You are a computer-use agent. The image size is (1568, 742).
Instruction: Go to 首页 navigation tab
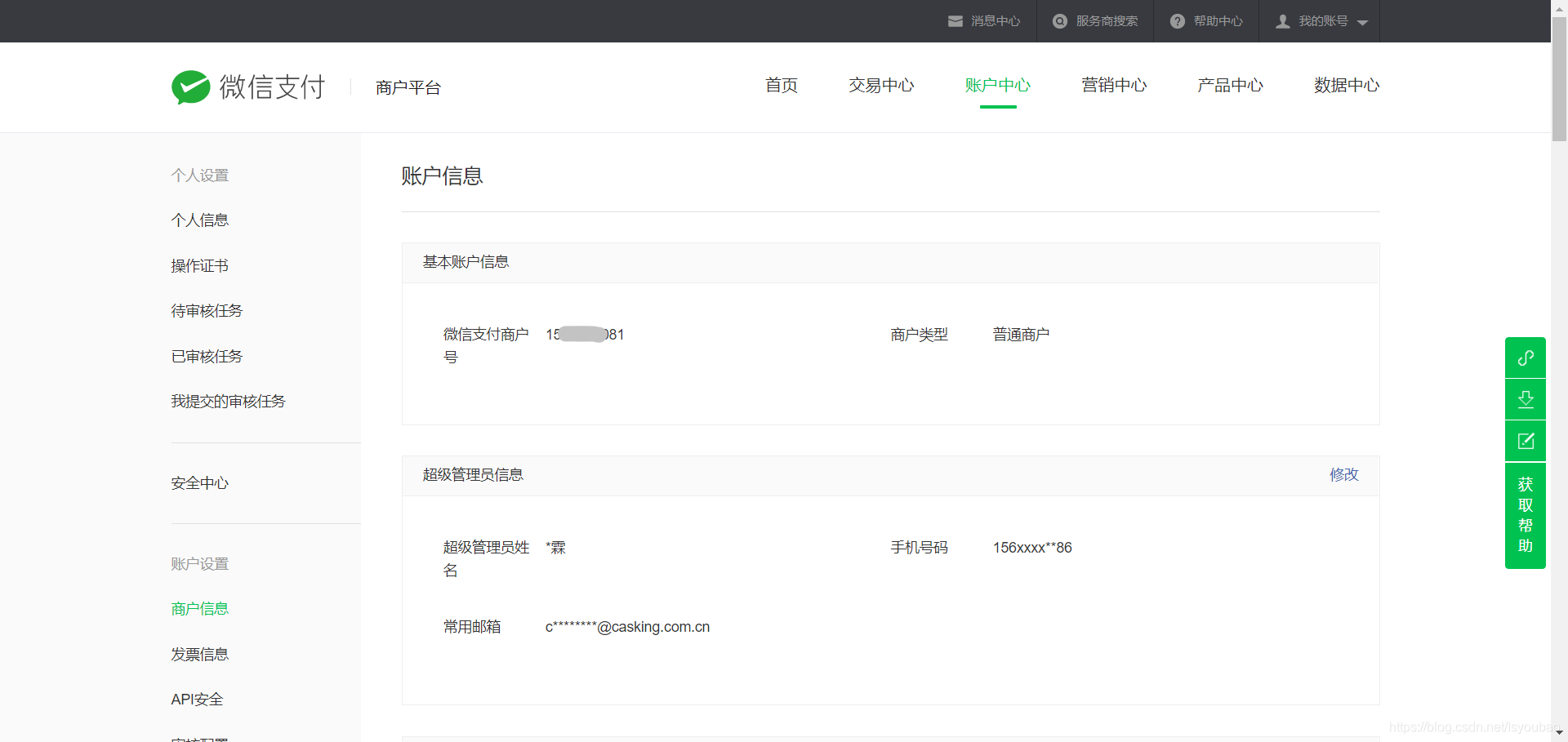[x=782, y=85]
